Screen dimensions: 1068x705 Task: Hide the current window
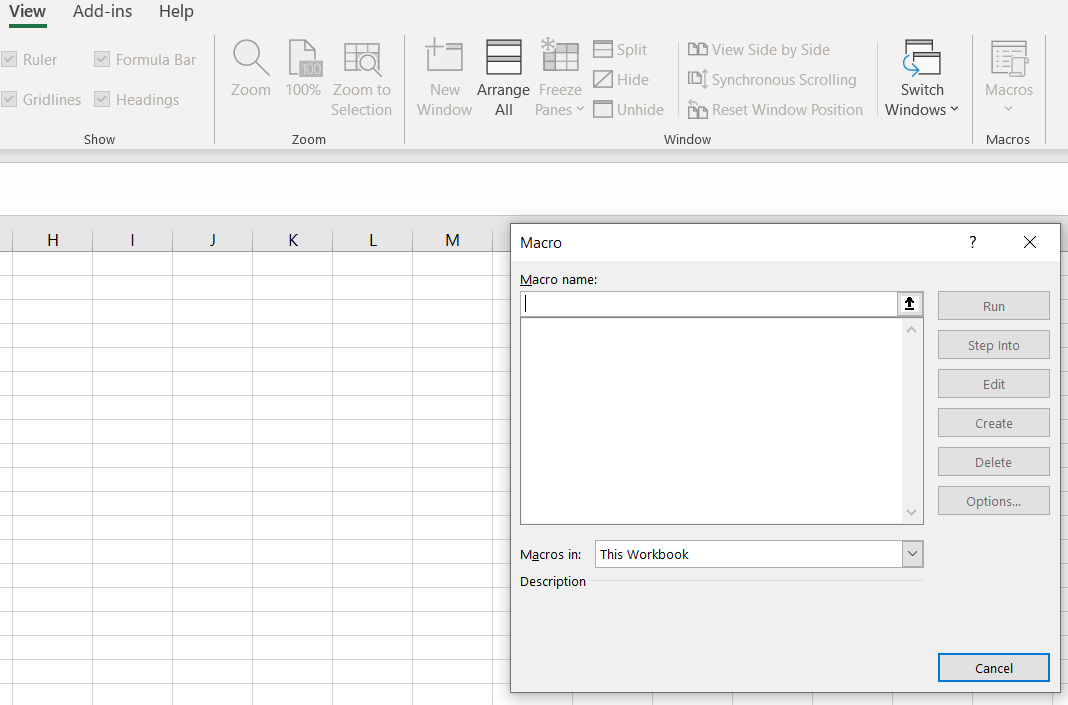621,80
